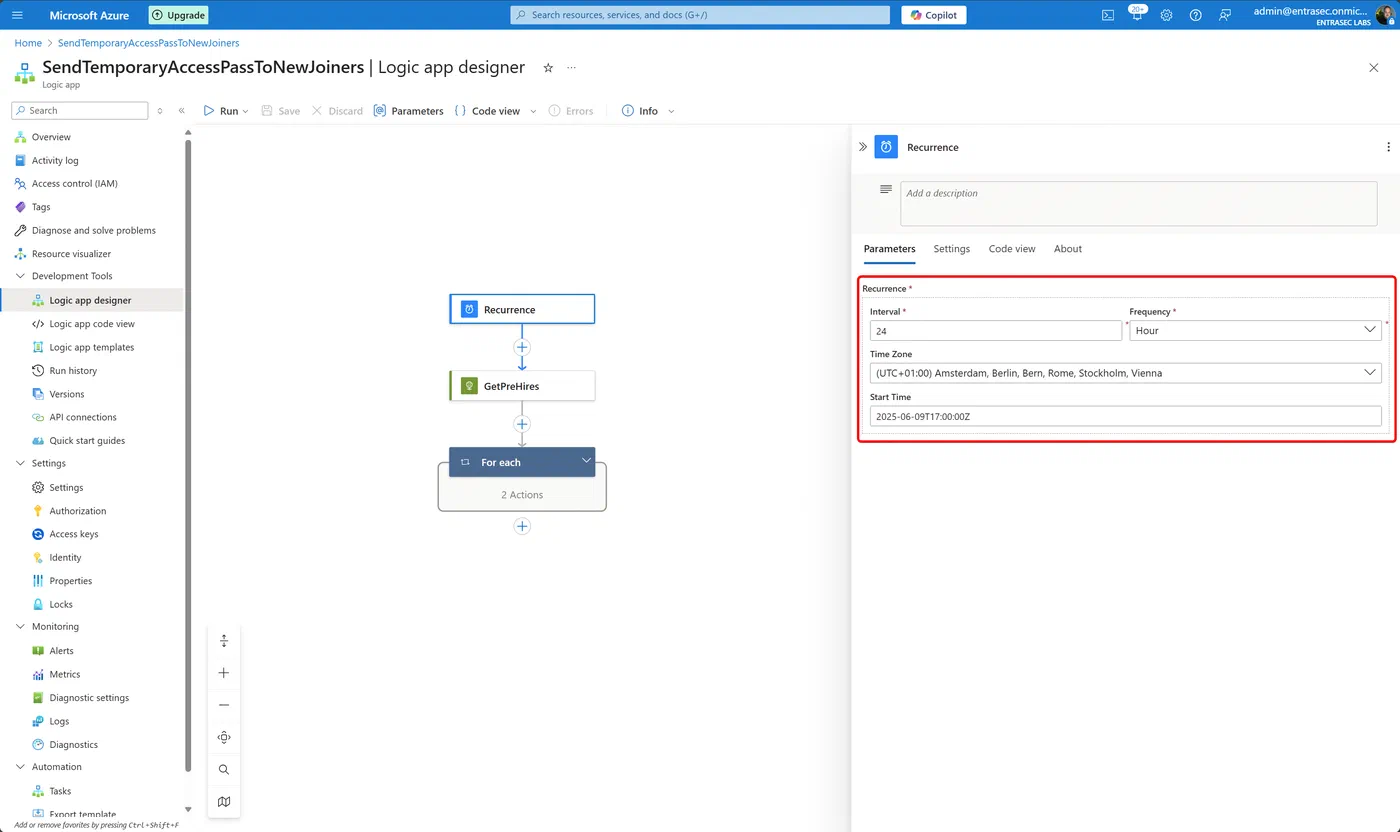Open the feedback icon in header
The image size is (1400, 832).
click(x=1225, y=15)
